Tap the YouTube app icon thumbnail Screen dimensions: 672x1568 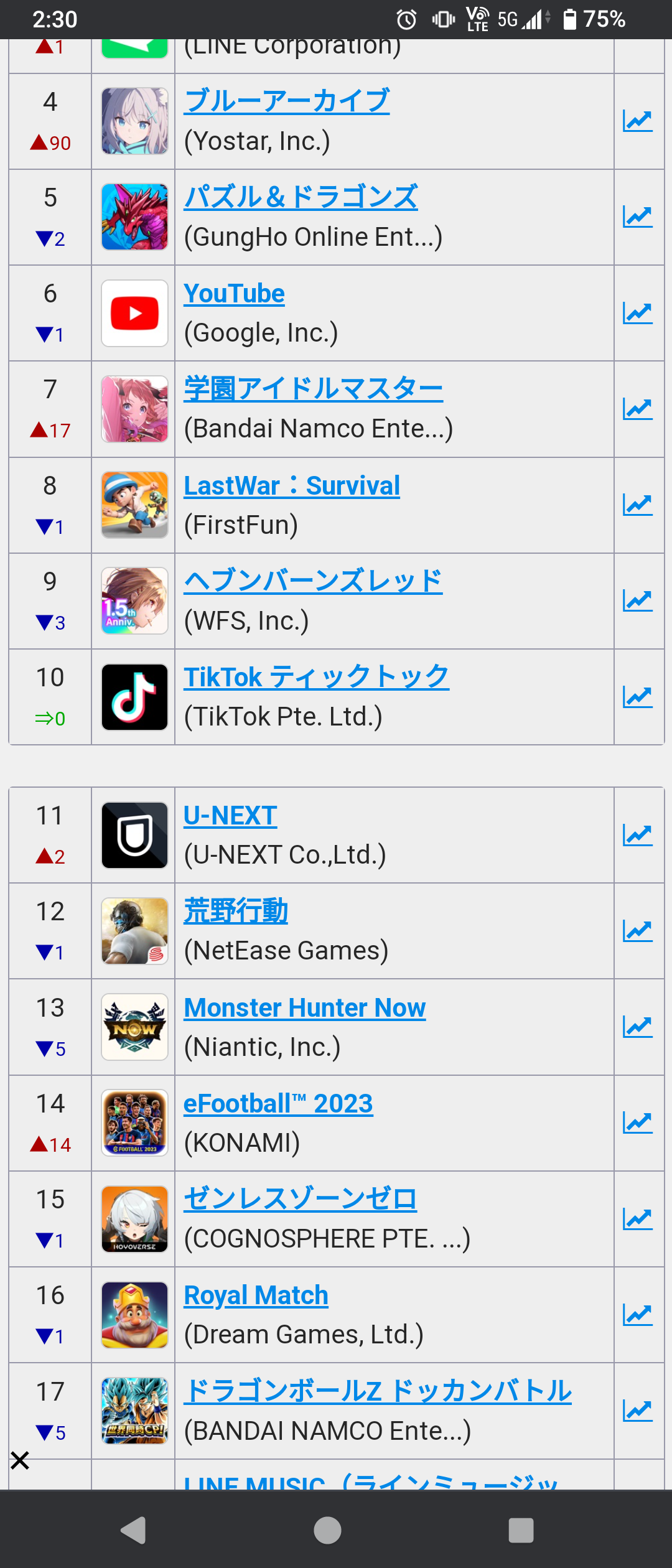point(134,313)
